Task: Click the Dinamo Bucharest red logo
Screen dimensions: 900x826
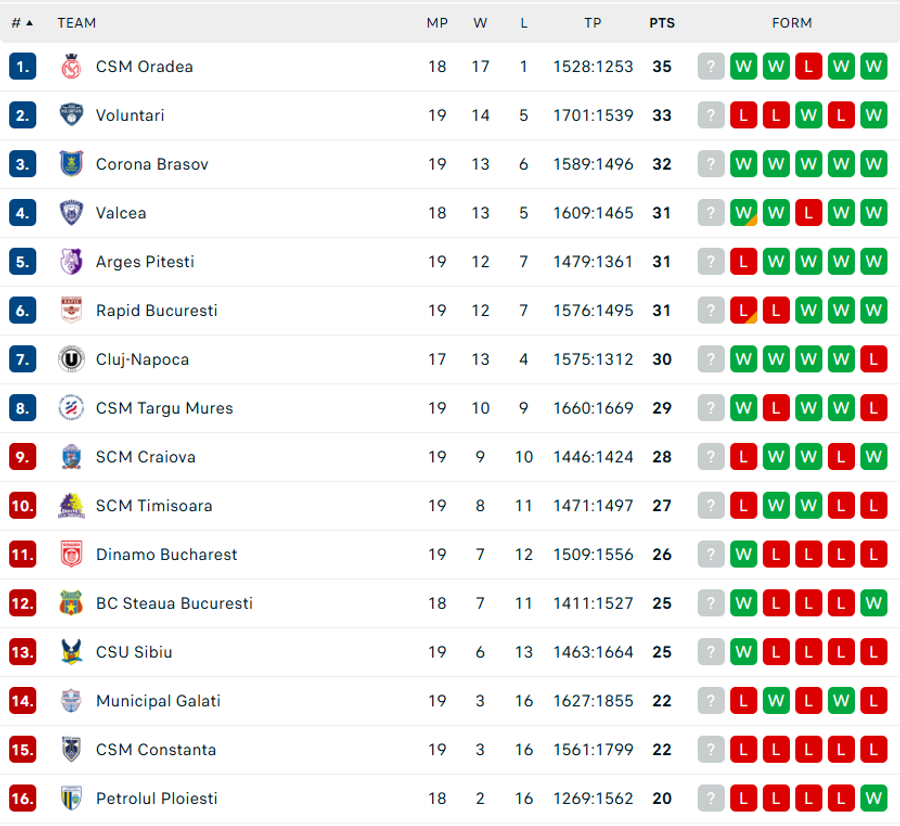Action: pos(71,554)
